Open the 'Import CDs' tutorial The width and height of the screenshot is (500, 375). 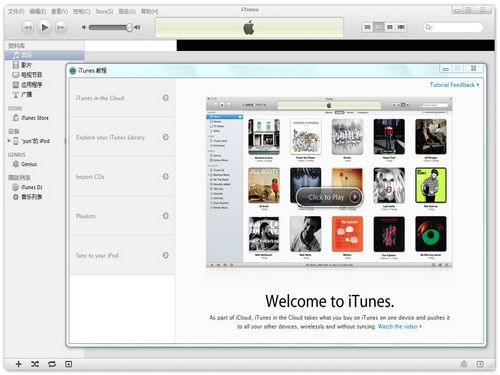click(122, 176)
